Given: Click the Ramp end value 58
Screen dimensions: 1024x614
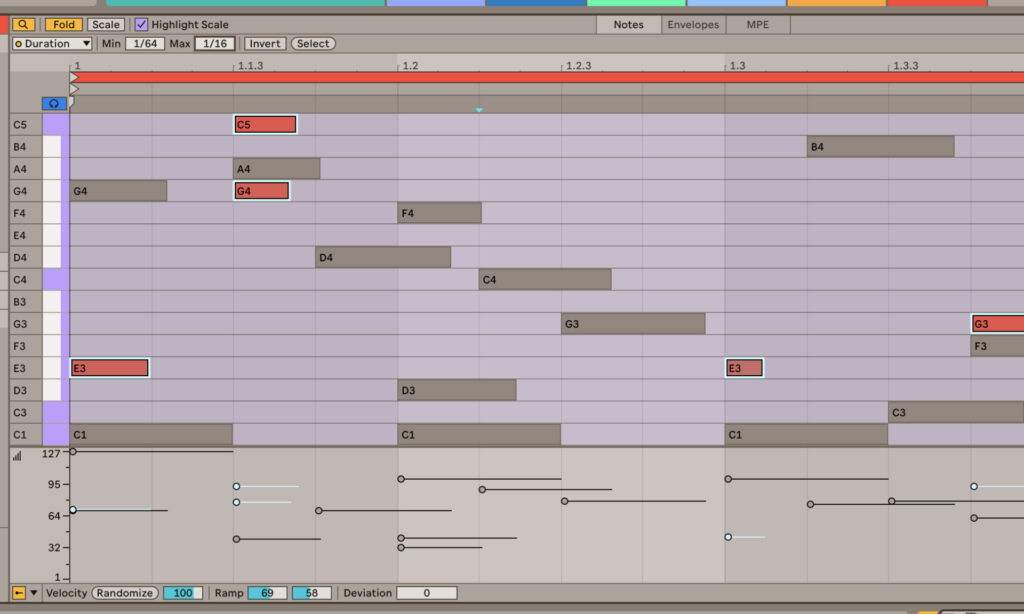Looking at the screenshot, I should tap(312, 593).
